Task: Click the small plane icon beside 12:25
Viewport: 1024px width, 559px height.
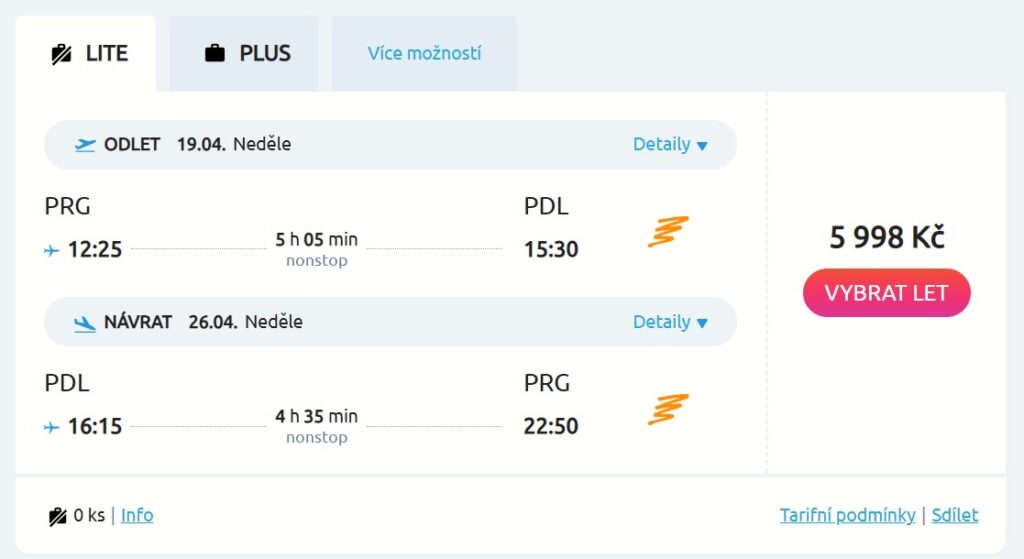Action: tap(52, 250)
